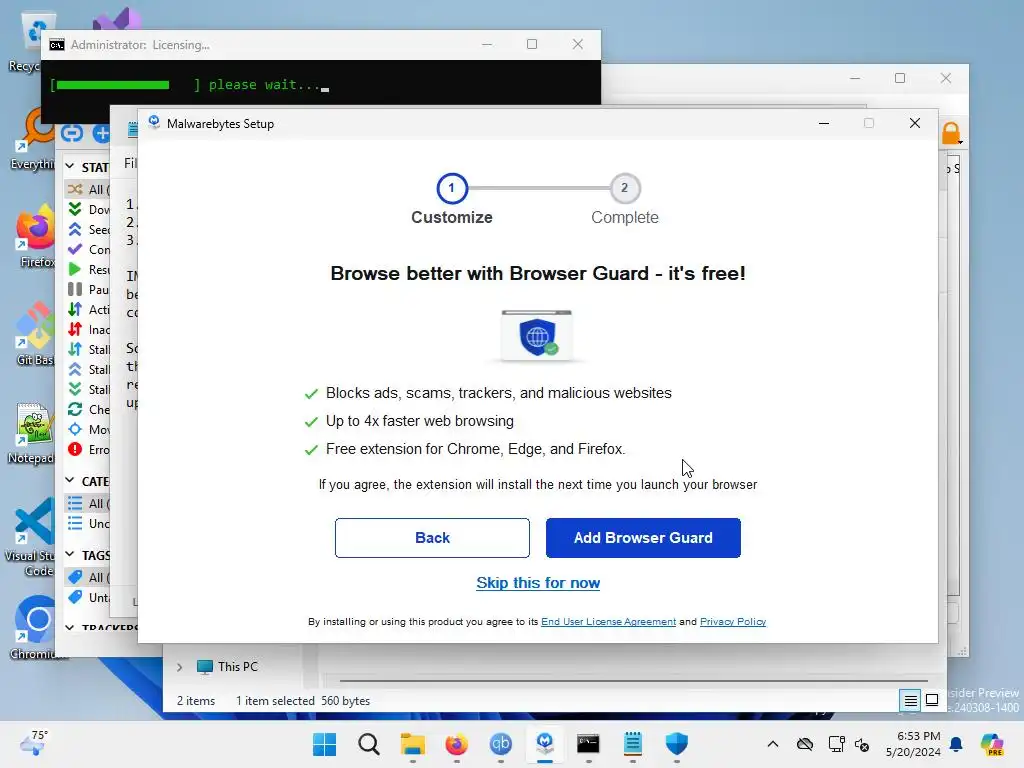Open the Privacy Policy link
Screen dimensions: 1024x768
pos(733,622)
